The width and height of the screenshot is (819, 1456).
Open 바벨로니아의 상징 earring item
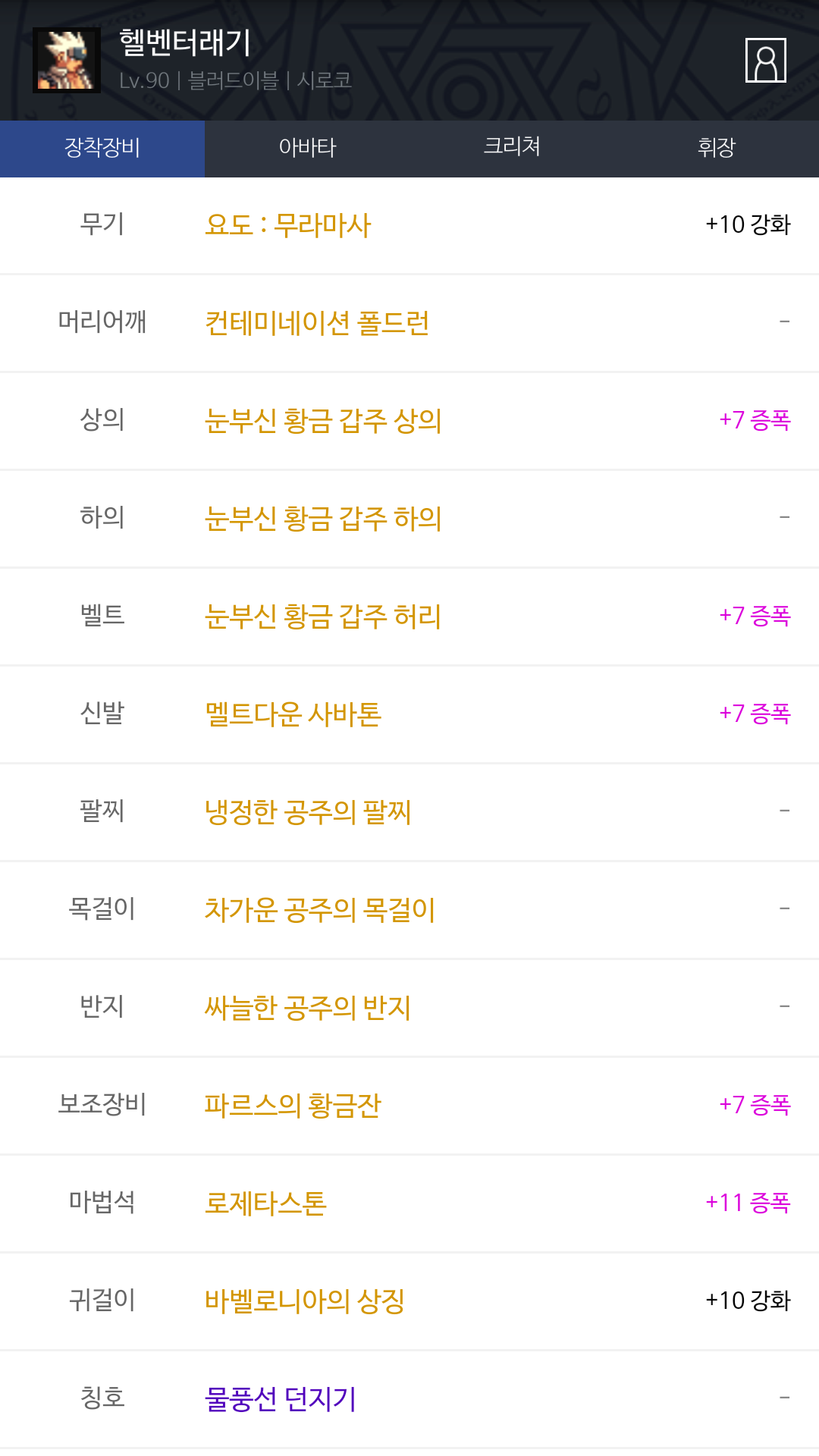pos(305,1301)
